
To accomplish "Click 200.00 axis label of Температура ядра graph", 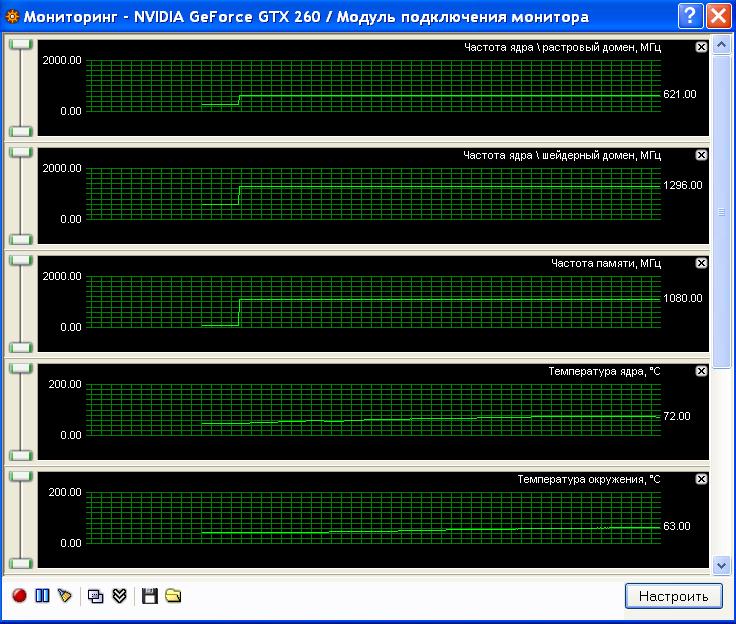I will (65, 384).
